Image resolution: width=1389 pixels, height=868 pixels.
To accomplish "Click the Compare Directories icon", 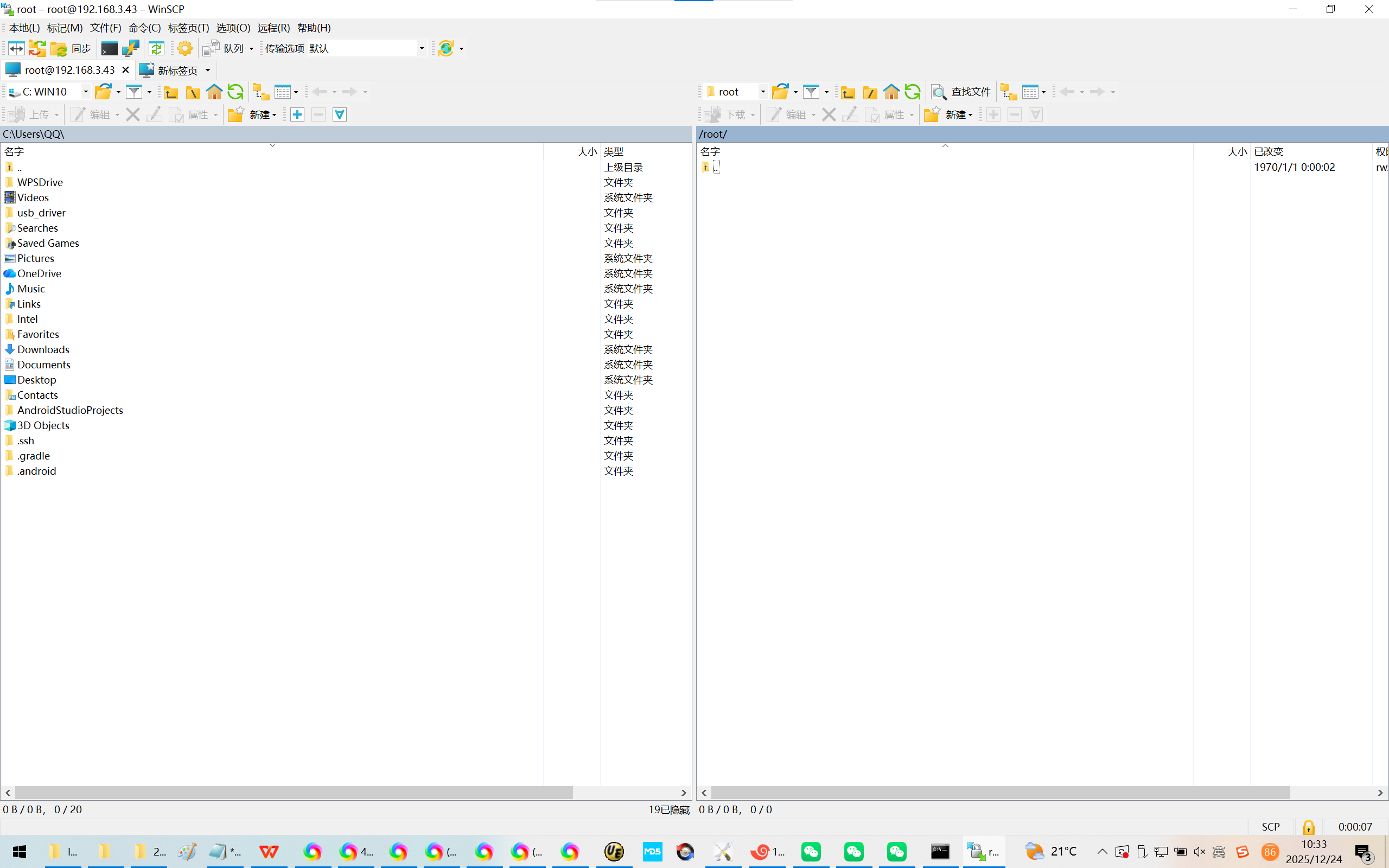I will coord(16,49).
